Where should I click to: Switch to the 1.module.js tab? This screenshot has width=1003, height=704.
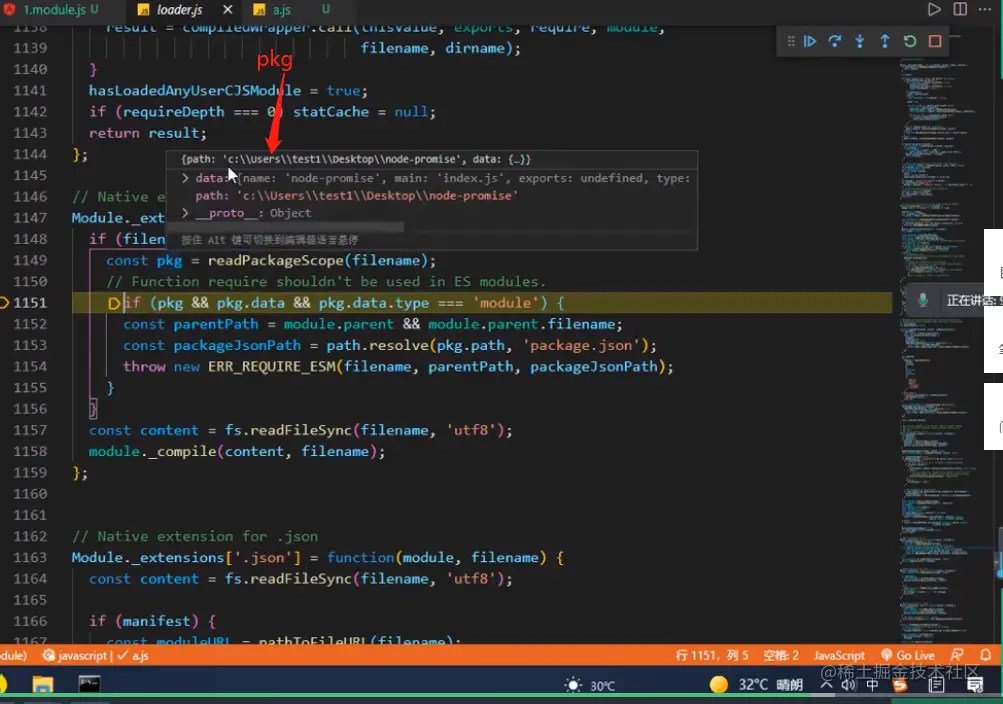tap(54, 10)
